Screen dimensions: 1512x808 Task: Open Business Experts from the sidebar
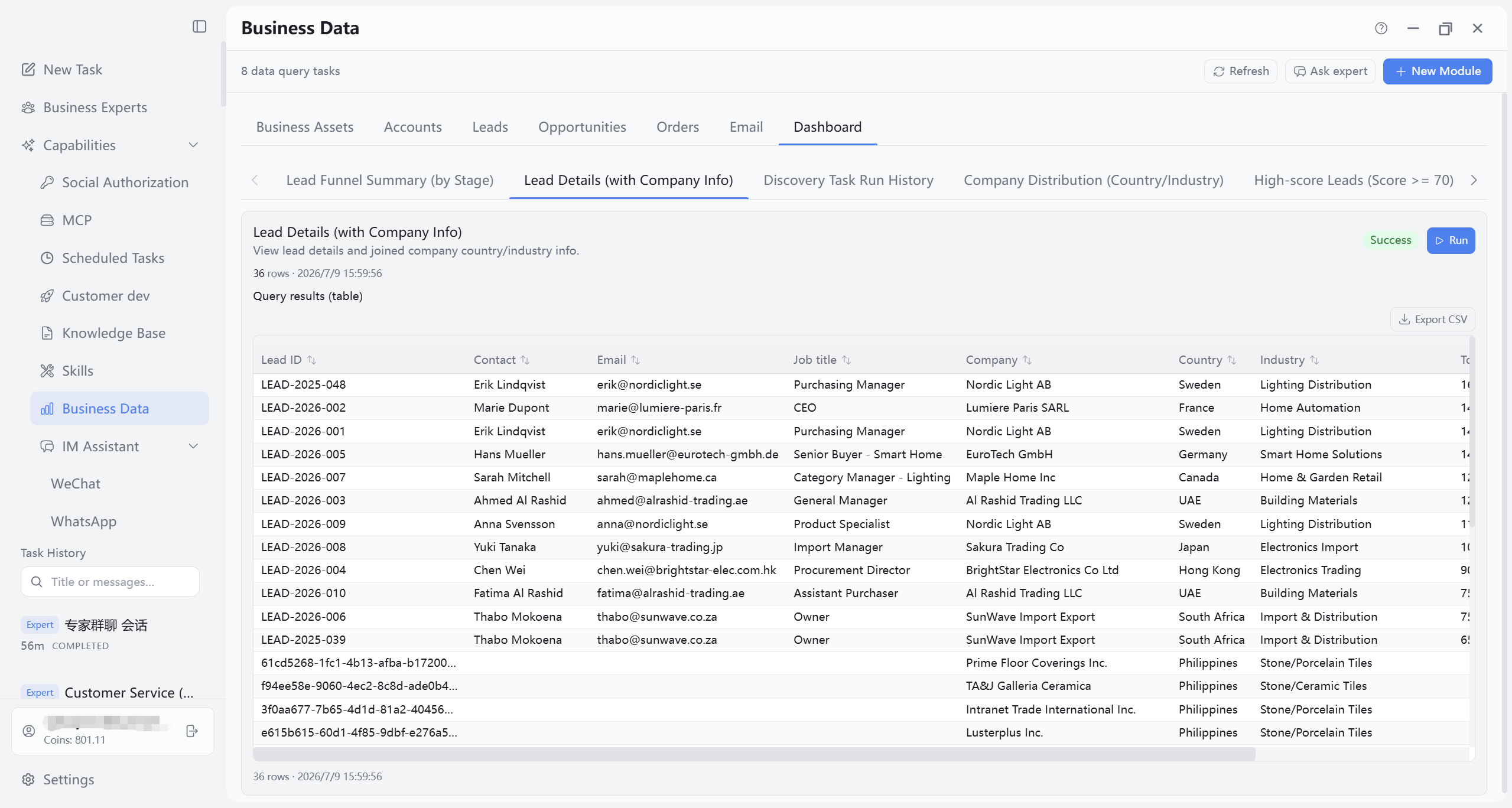tap(95, 107)
